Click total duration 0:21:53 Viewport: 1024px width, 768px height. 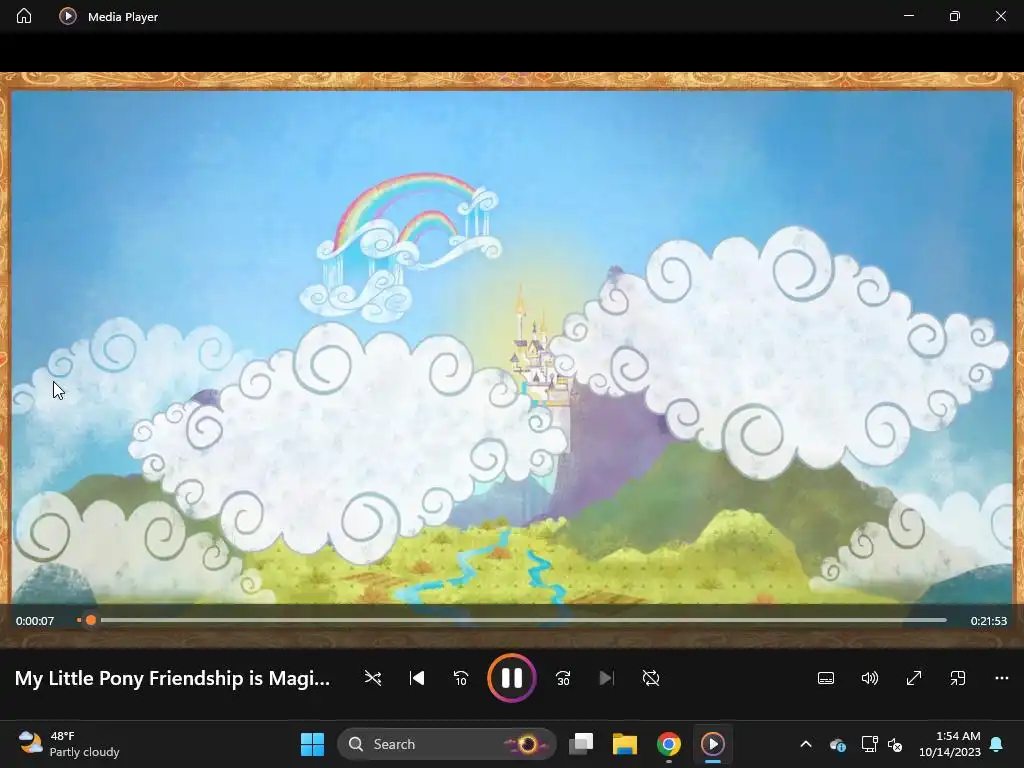click(x=988, y=621)
